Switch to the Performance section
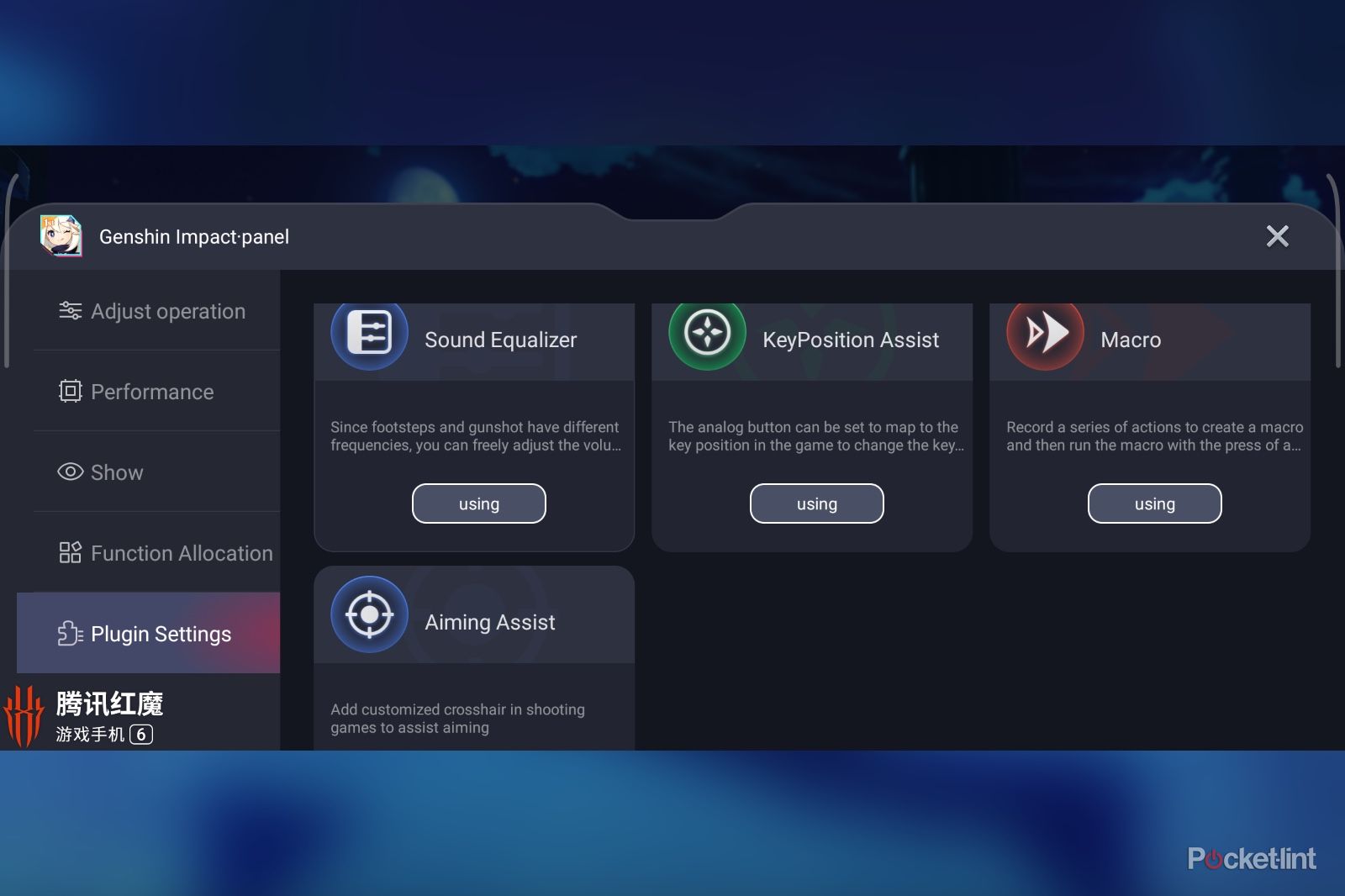Screen dimensions: 1345x896 click(152, 392)
